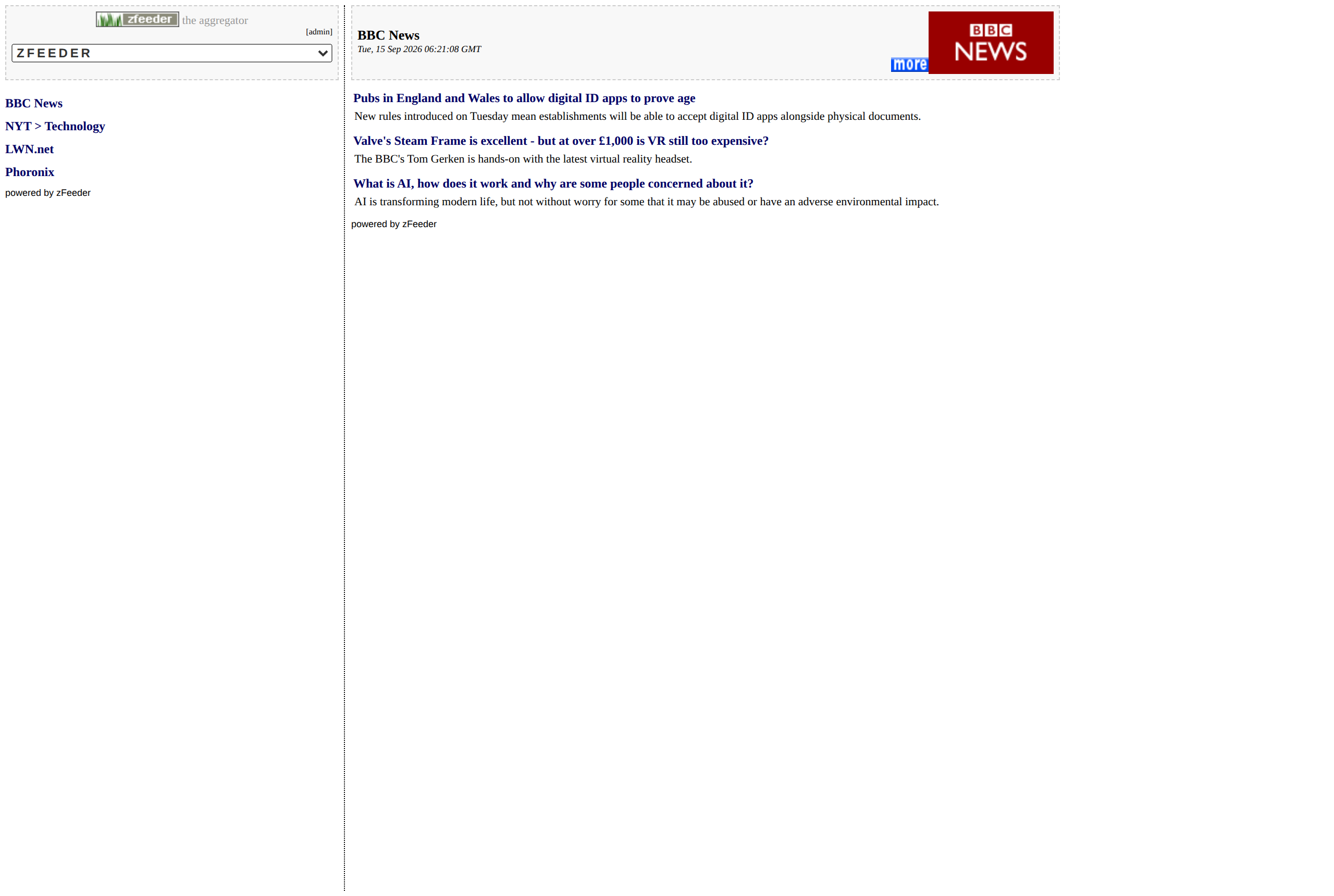Select NYT > Technology feed
Screen dimensions: 1334x896
pos(55,126)
